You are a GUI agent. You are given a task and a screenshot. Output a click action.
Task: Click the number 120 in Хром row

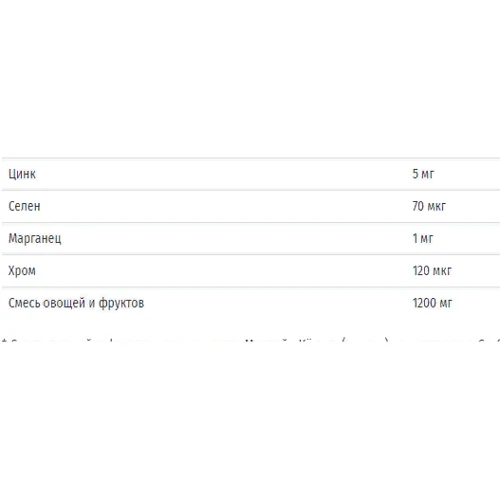(421, 271)
